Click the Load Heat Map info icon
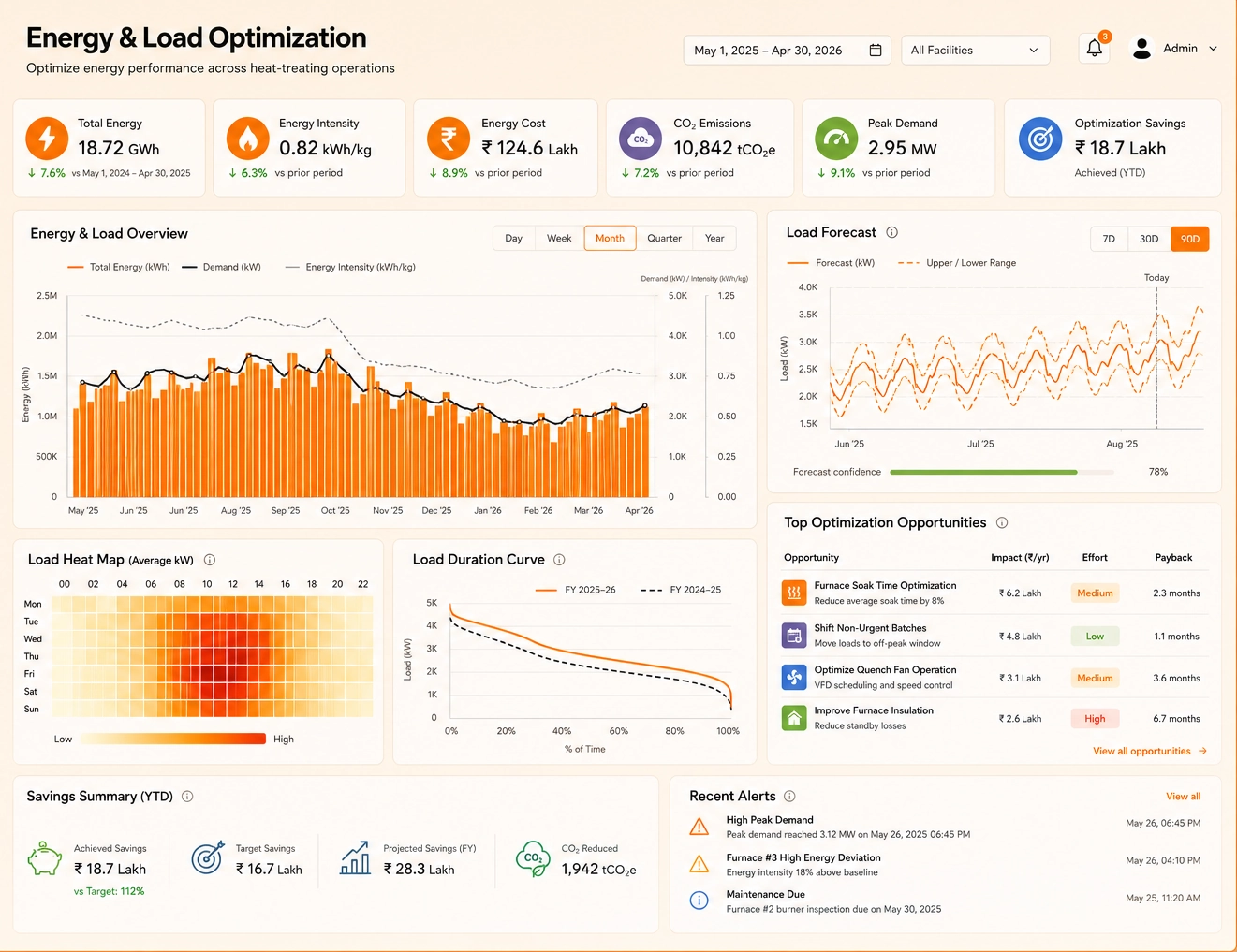 (x=210, y=560)
